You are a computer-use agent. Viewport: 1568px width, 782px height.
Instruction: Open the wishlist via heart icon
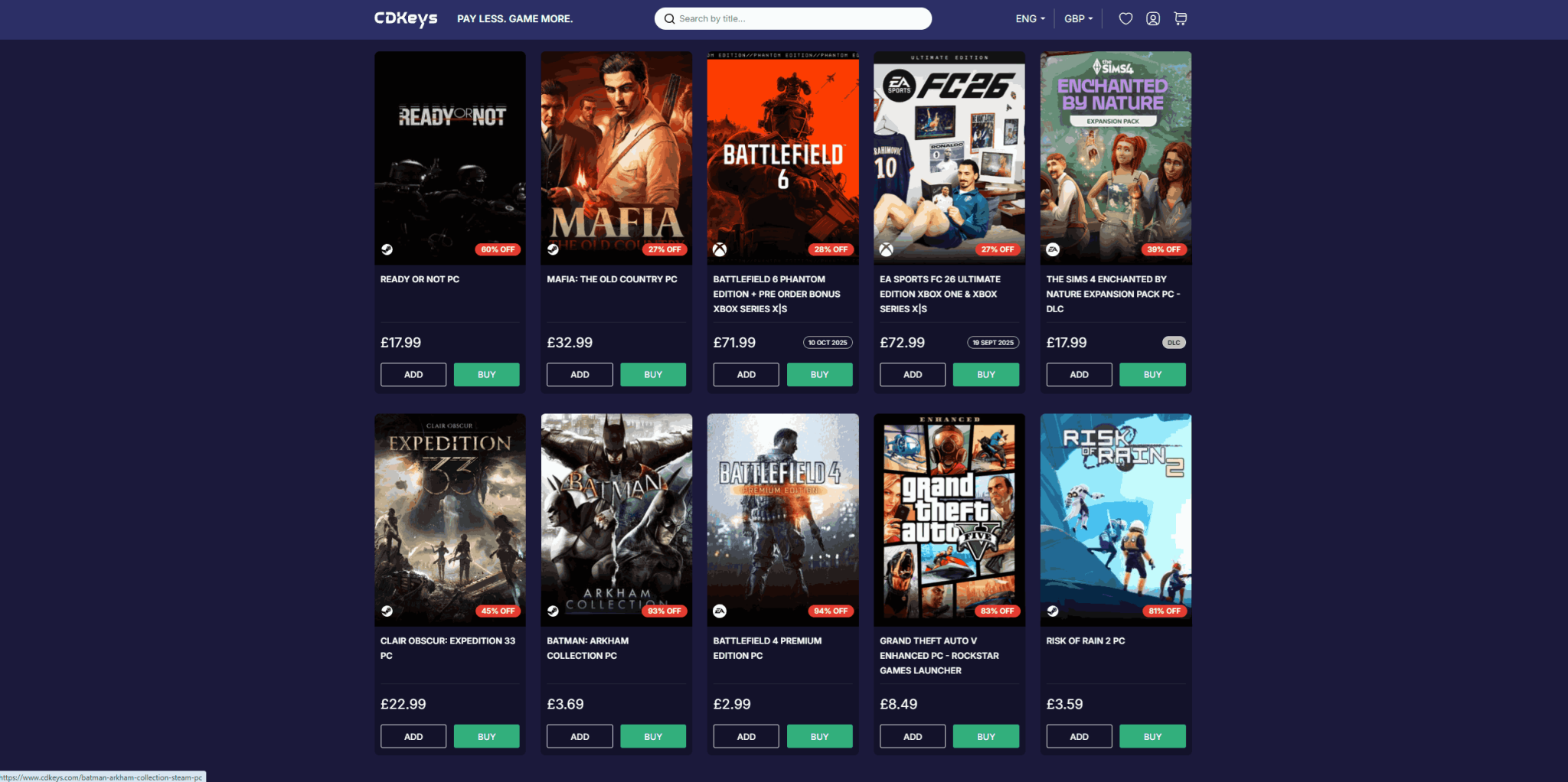[x=1125, y=18]
